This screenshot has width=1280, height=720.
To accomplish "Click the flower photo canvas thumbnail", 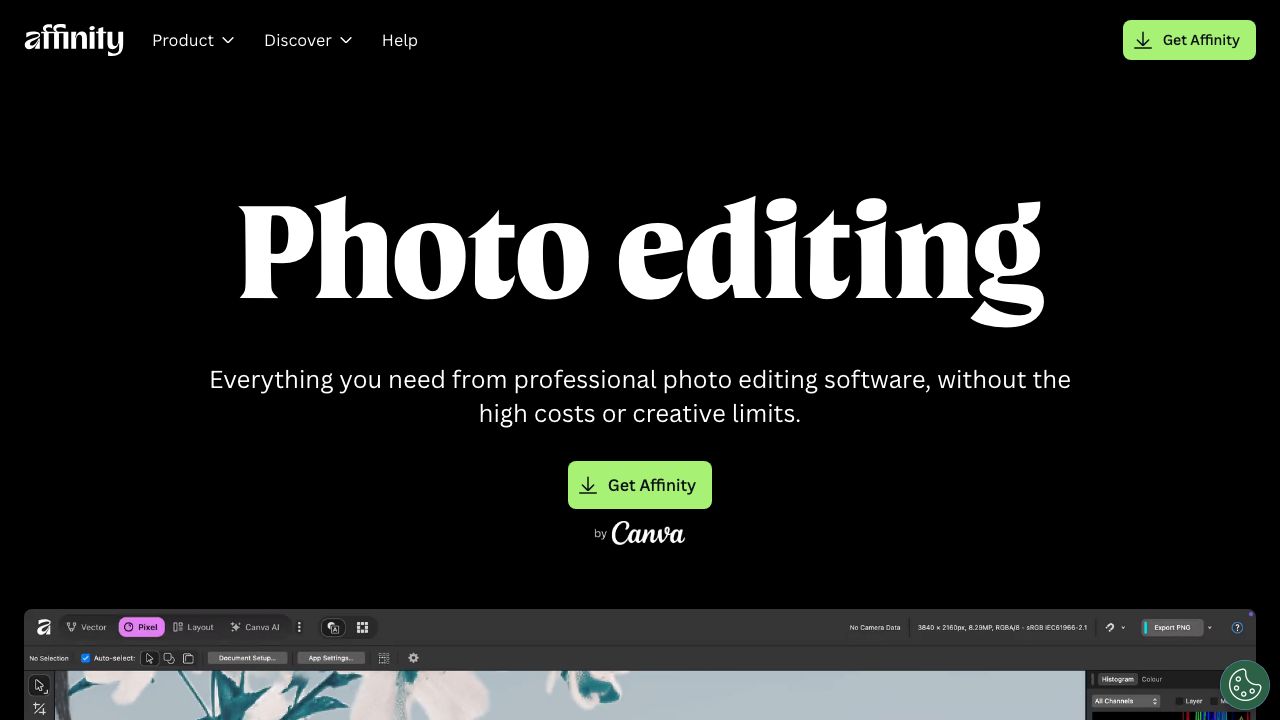I will click(570, 696).
